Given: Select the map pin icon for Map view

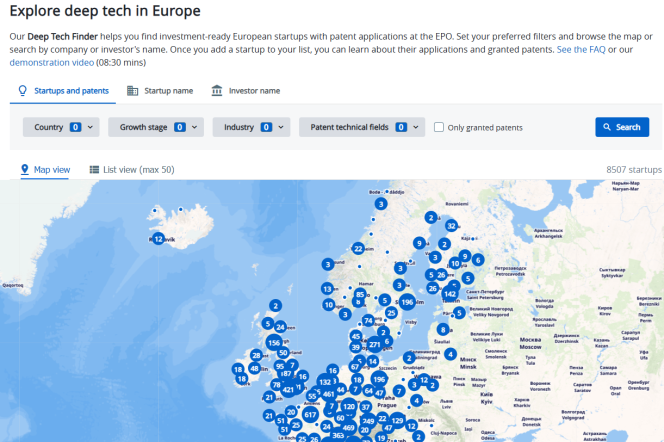Looking at the screenshot, I should 25,170.
